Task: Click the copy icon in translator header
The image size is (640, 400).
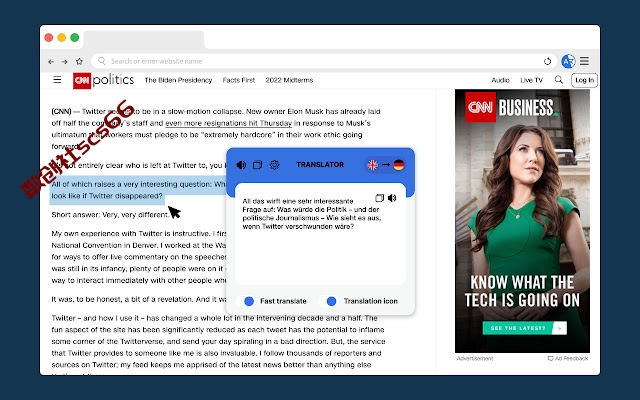Action: point(258,165)
